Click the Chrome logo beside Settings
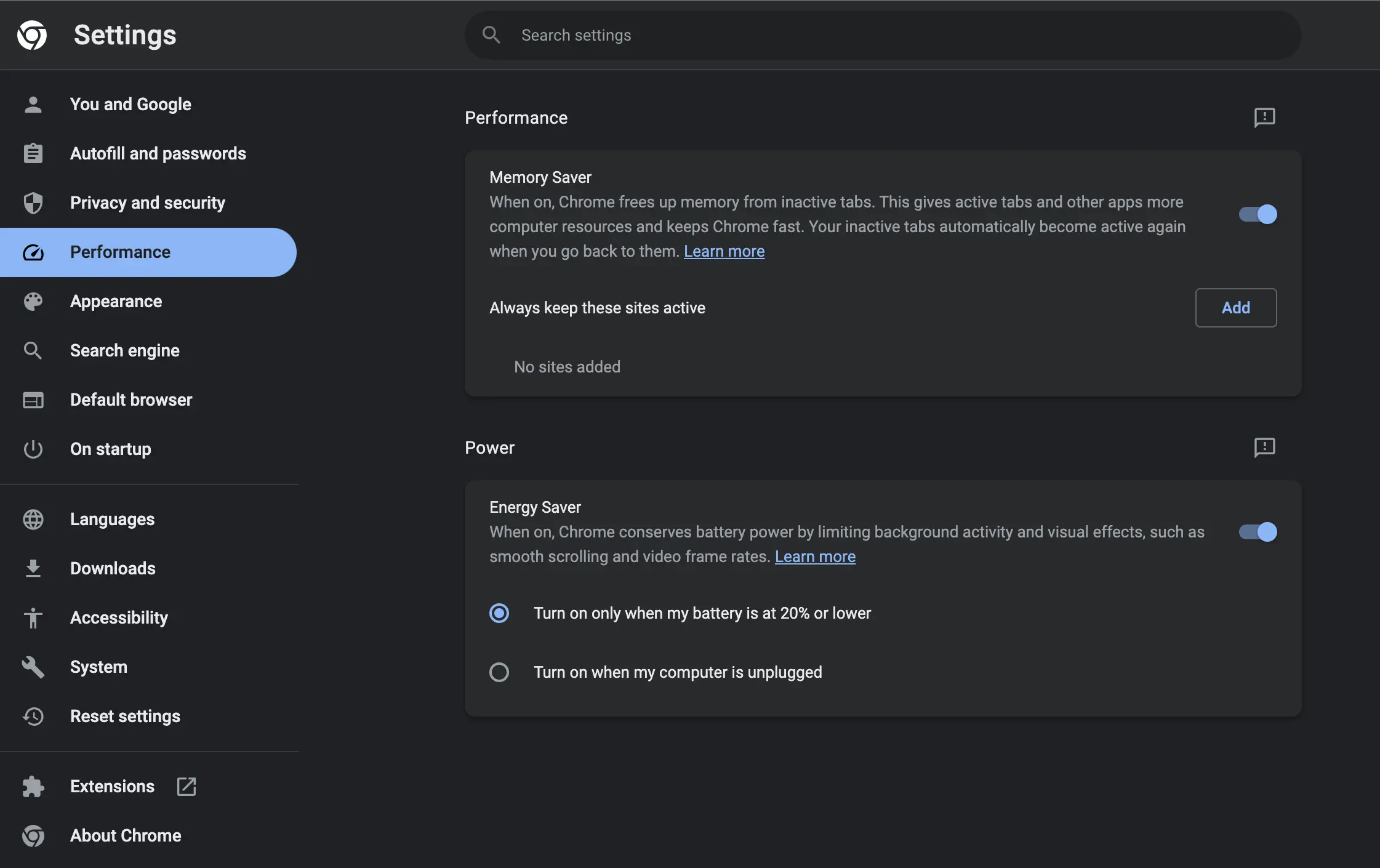The image size is (1380, 868). pyautogui.click(x=32, y=35)
